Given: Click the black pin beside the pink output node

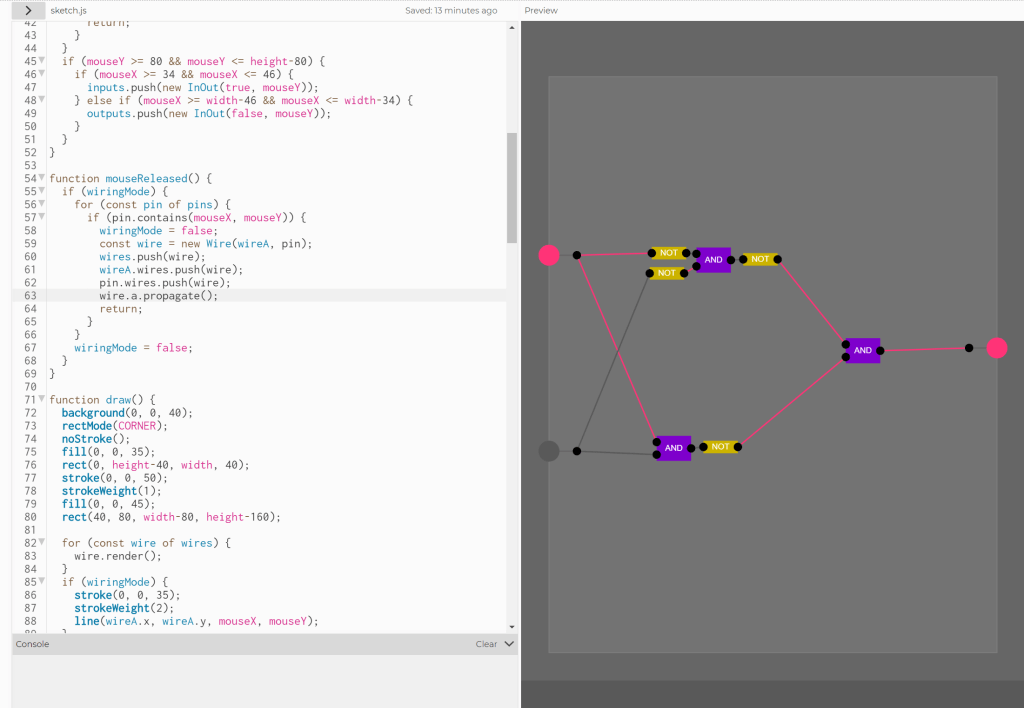Looking at the screenshot, I should coord(969,348).
